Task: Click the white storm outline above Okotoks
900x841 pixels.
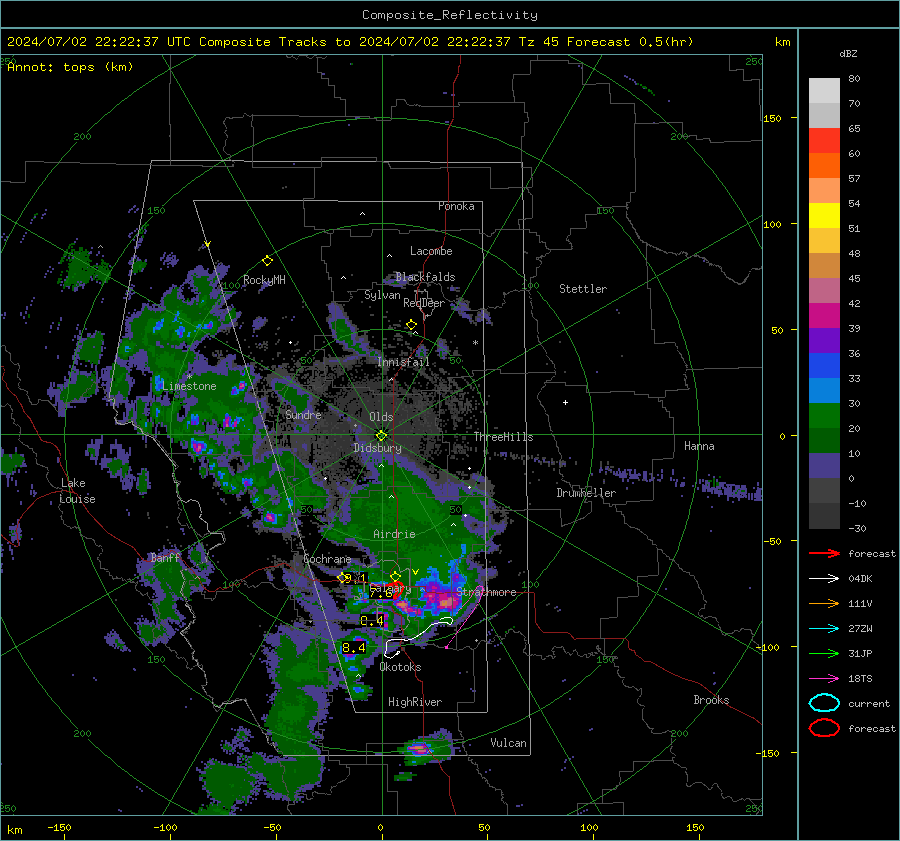Action: pos(418,636)
